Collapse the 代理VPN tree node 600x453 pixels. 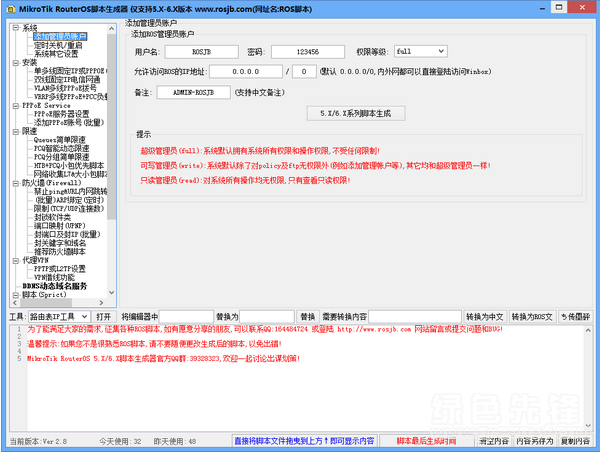[x=16, y=261]
